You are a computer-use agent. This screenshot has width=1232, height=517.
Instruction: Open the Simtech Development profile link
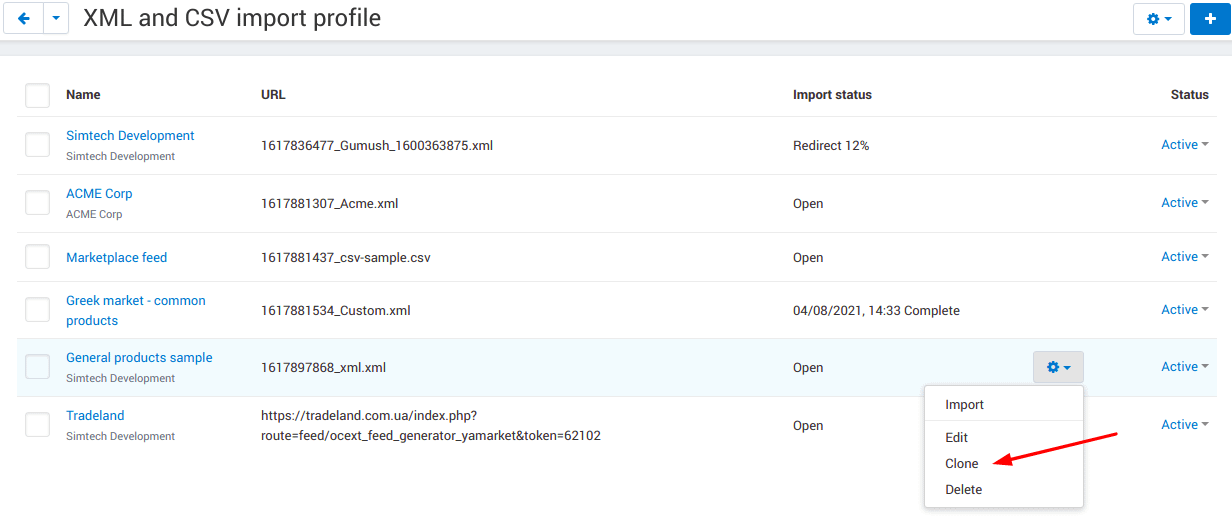point(130,135)
